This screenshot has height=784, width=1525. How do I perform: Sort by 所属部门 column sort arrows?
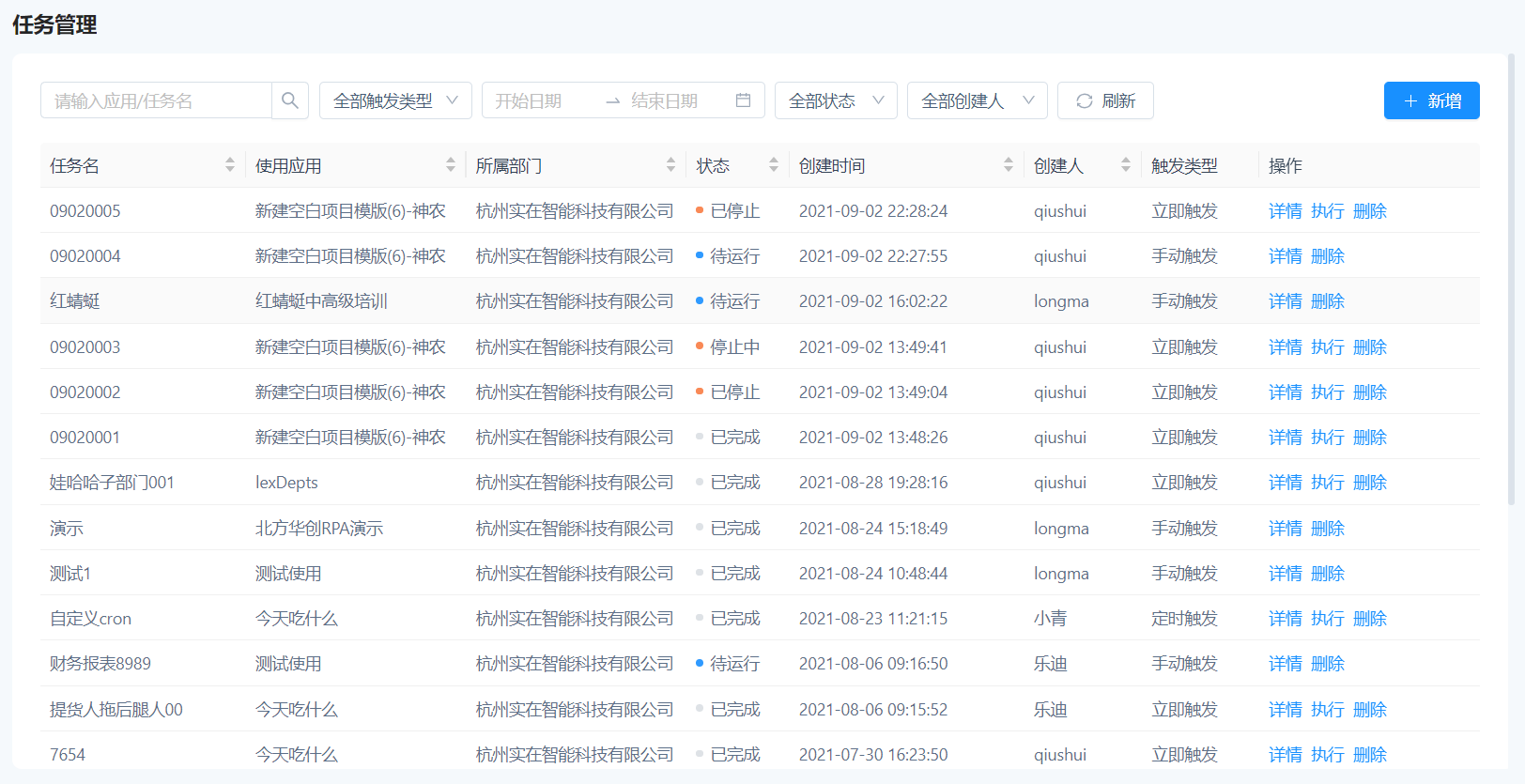tap(670, 165)
